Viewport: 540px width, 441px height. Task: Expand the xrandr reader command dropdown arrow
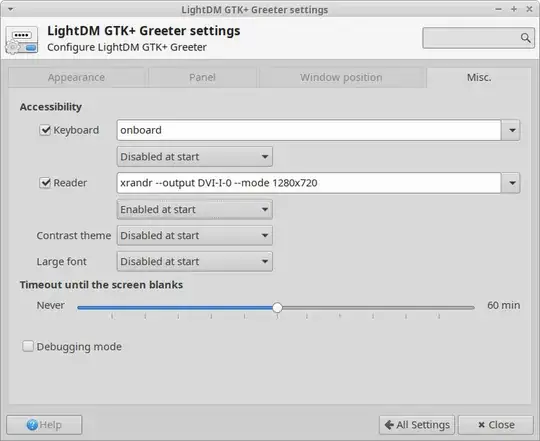tap(512, 183)
